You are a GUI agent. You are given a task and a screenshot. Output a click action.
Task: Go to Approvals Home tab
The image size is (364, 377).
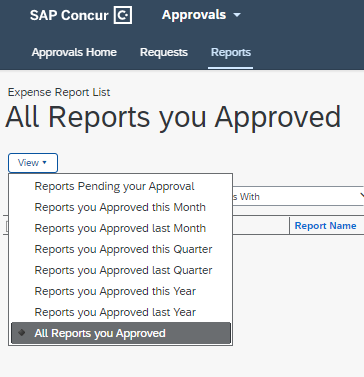74,52
